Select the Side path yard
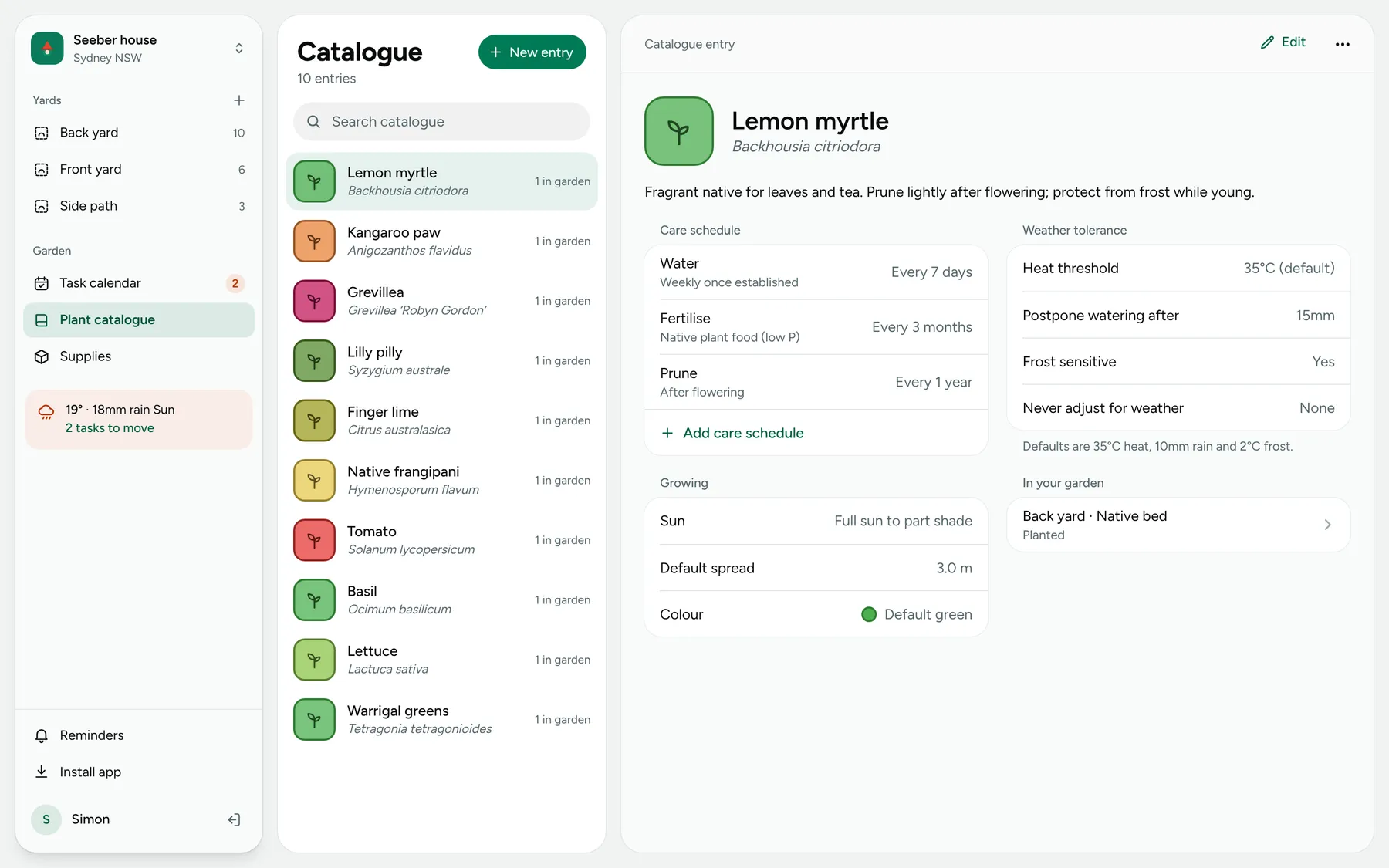Image resolution: width=1389 pixels, height=868 pixels. pos(139,206)
